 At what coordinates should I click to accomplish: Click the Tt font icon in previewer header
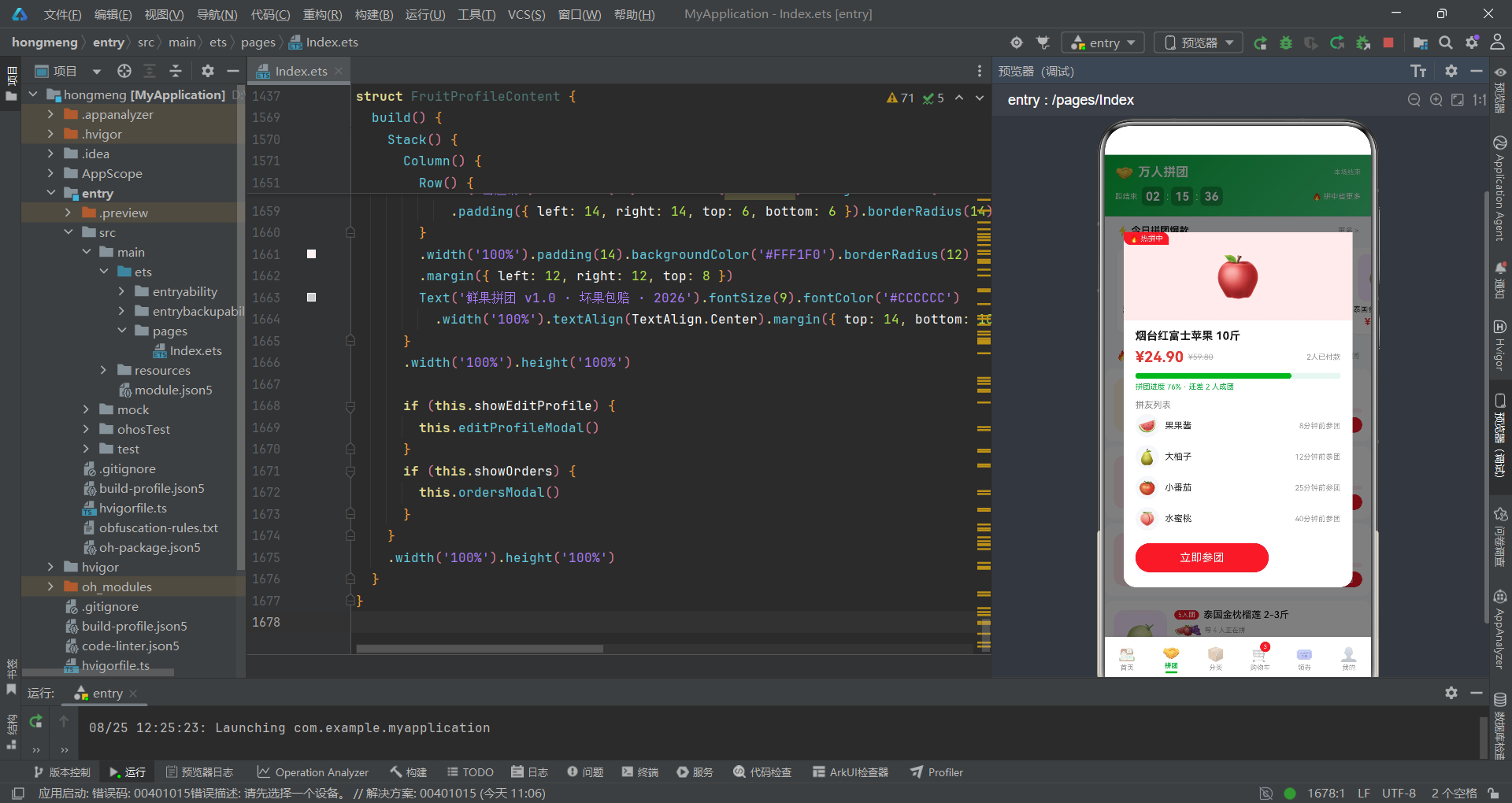point(1418,71)
